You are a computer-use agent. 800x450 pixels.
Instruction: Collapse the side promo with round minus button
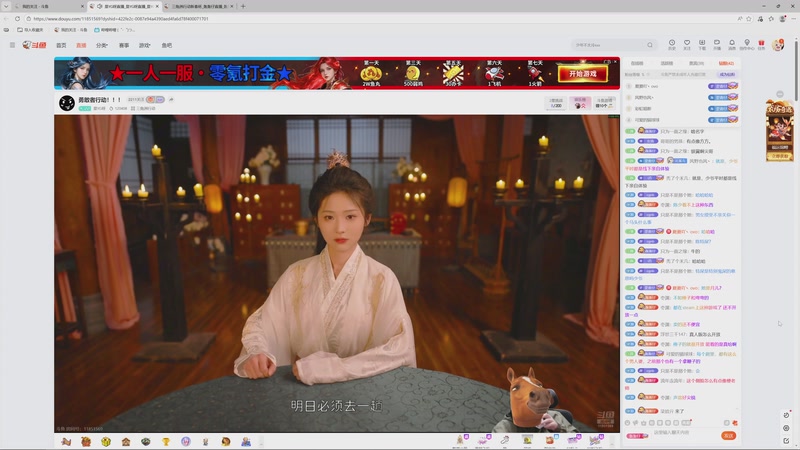click(780, 94)
